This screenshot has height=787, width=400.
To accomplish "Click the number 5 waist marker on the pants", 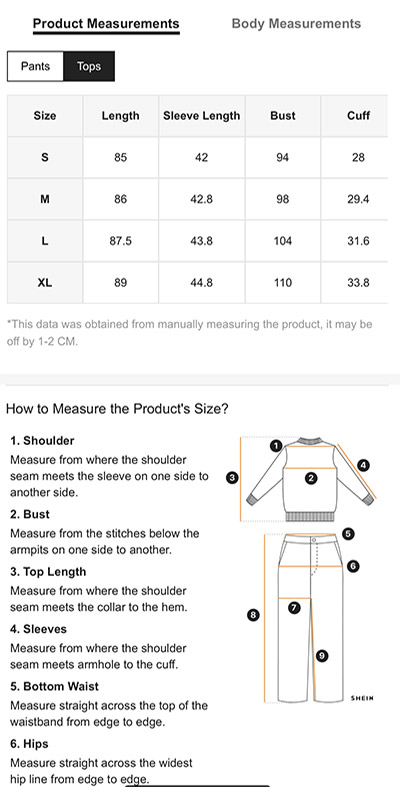I will point(348,534).
